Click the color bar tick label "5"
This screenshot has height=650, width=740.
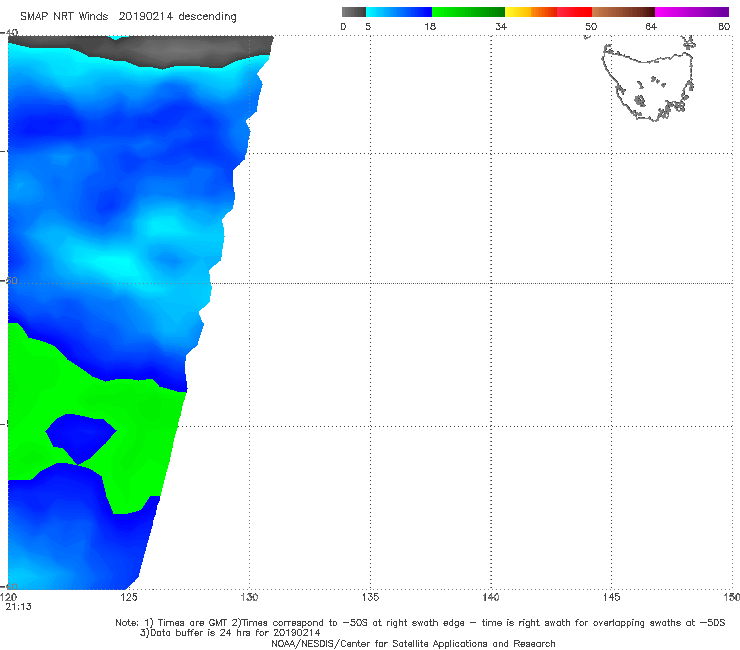(368, 26)
